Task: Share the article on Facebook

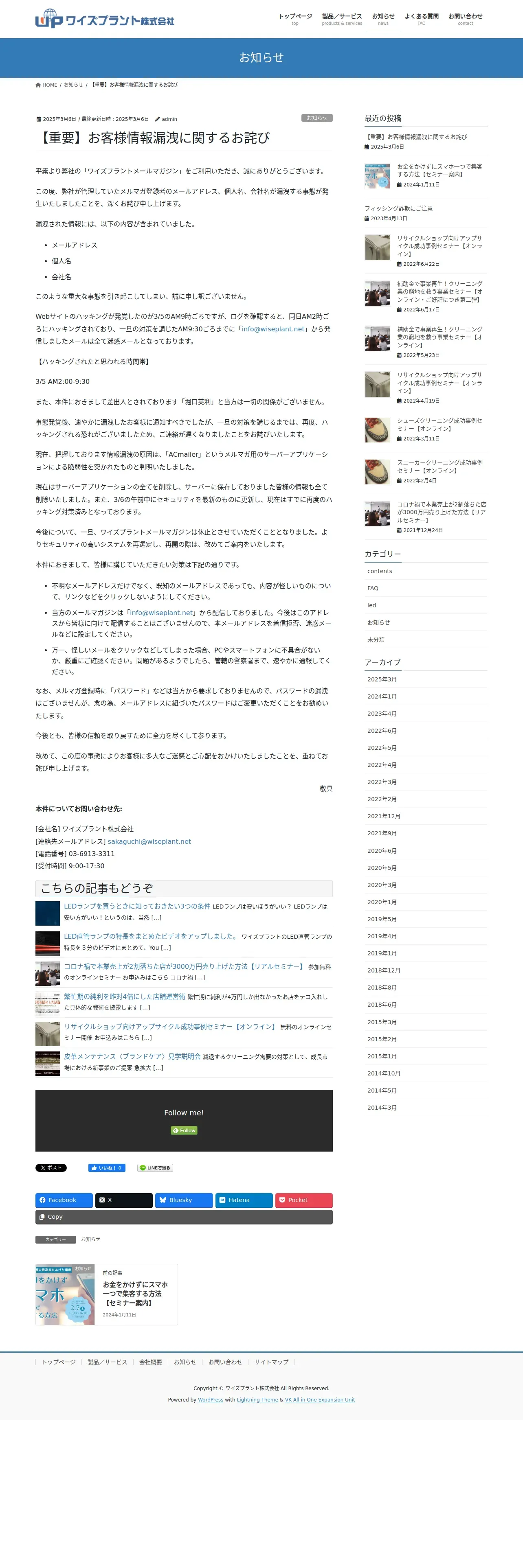Action: (x=64, y=1200)
